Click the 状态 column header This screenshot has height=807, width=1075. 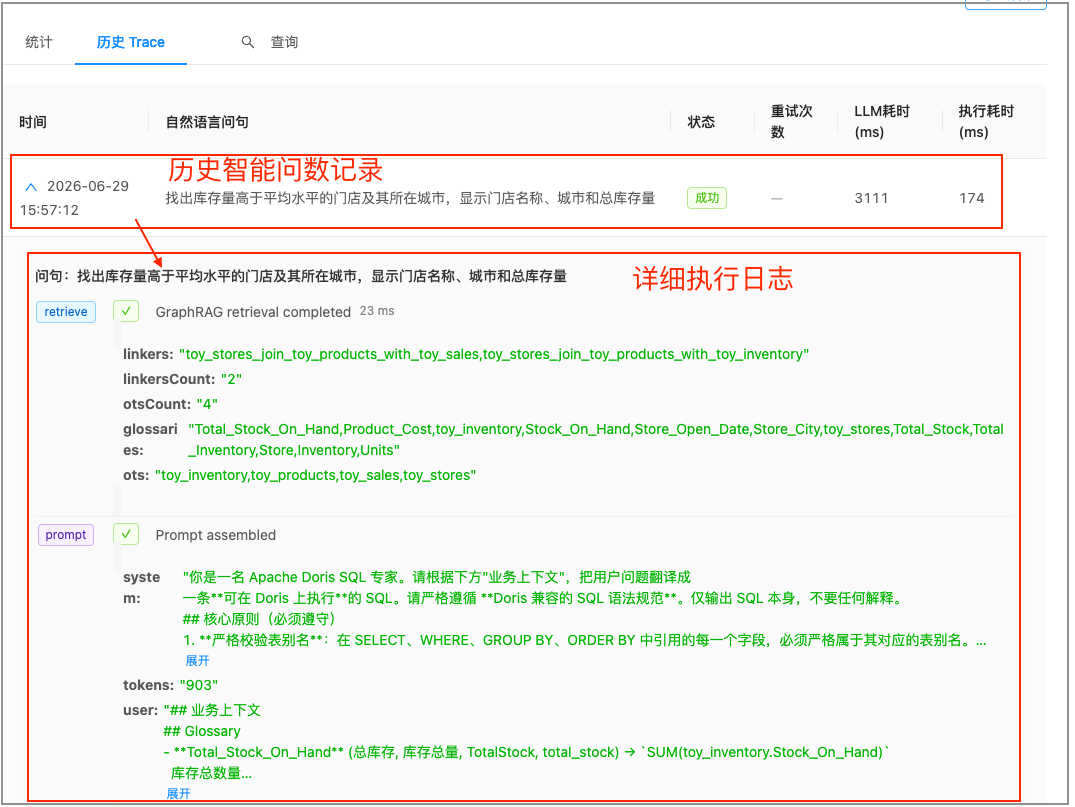click(701, 122)
